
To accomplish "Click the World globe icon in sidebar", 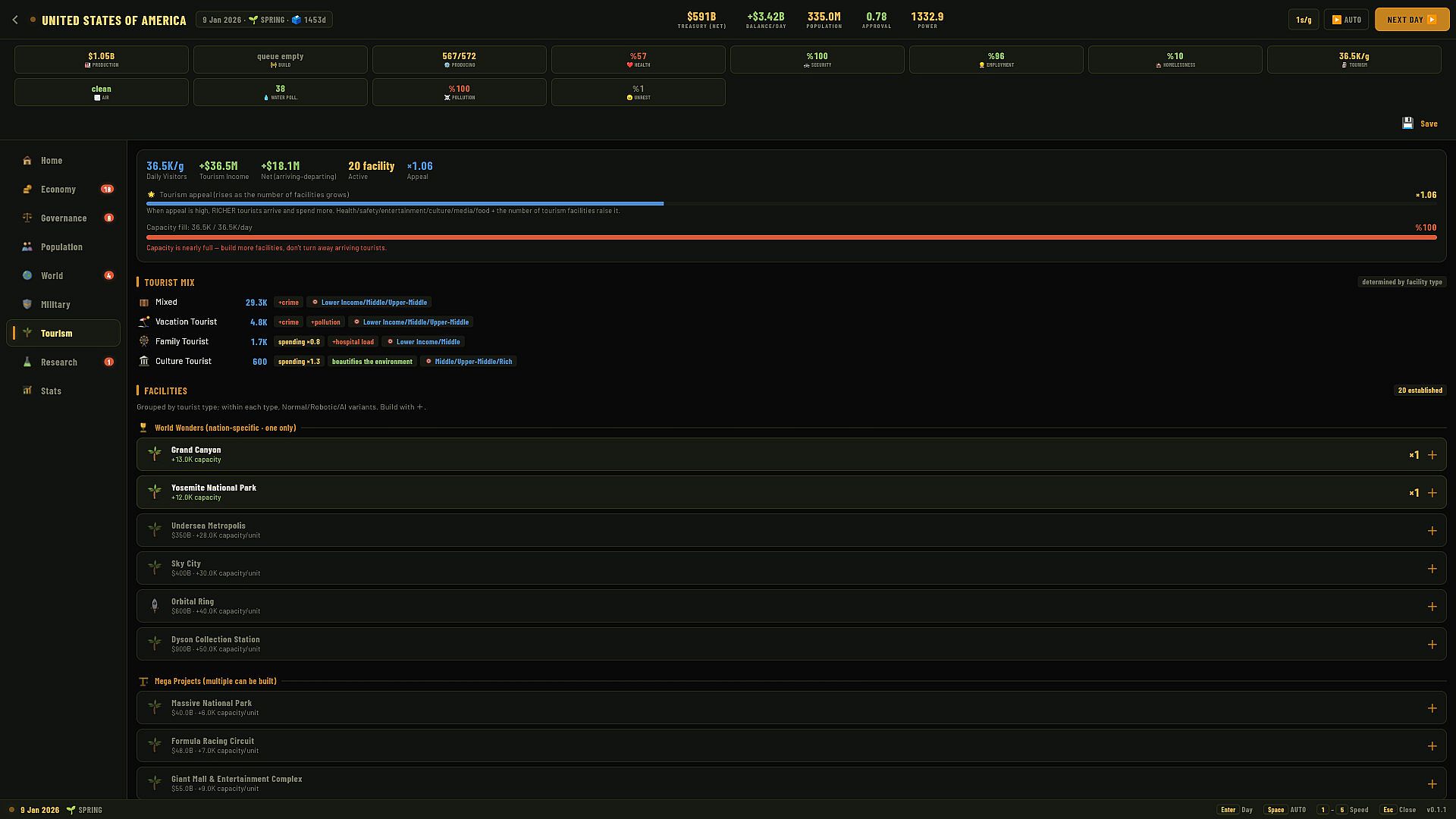I will click(27, 276).
